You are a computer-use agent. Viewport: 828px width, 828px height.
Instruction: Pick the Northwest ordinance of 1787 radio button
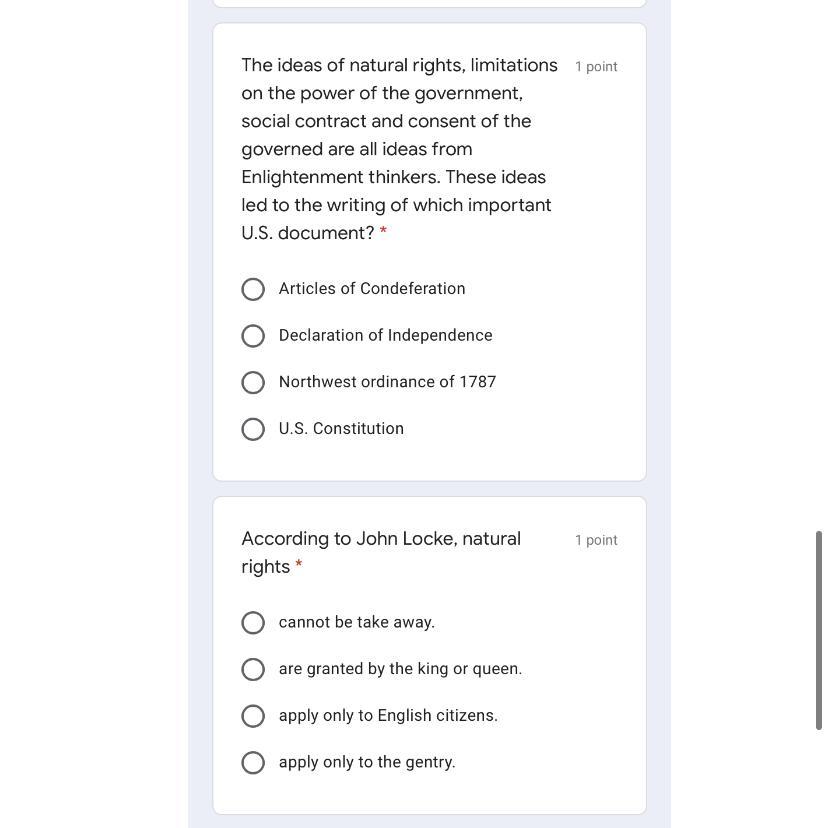coord(253,383)
